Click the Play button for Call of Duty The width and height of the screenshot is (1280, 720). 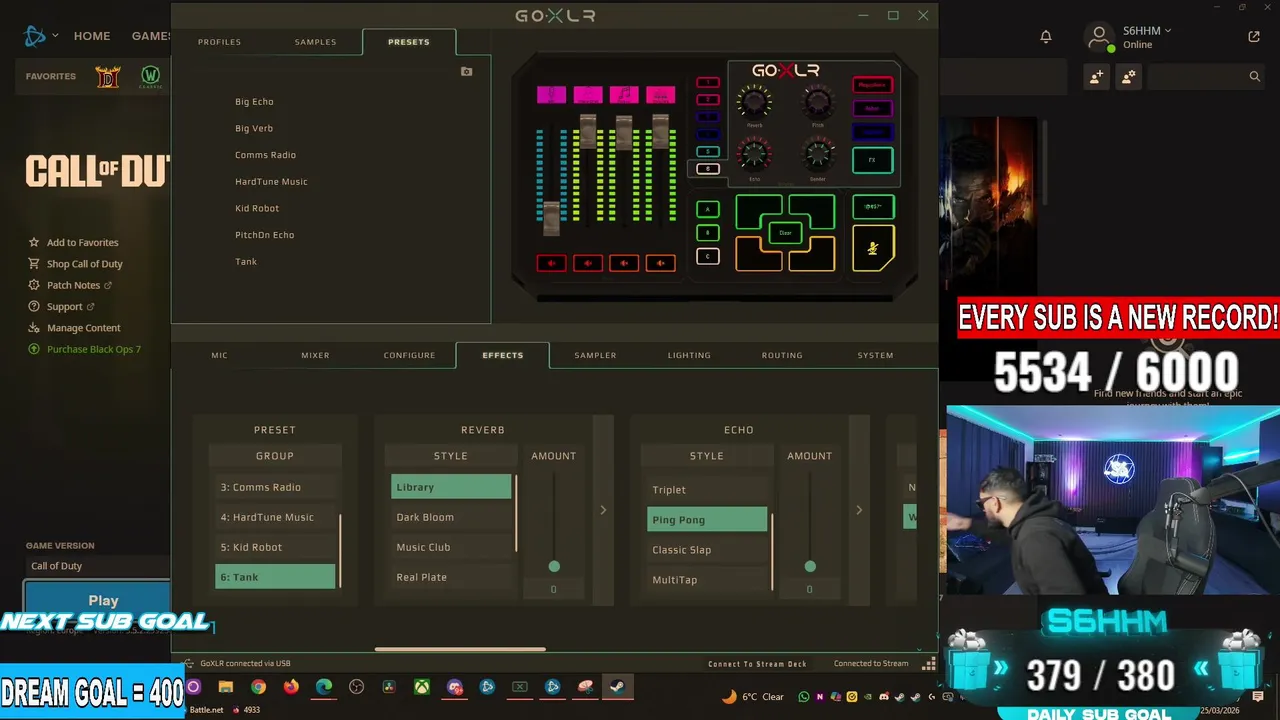coord(103,600)
